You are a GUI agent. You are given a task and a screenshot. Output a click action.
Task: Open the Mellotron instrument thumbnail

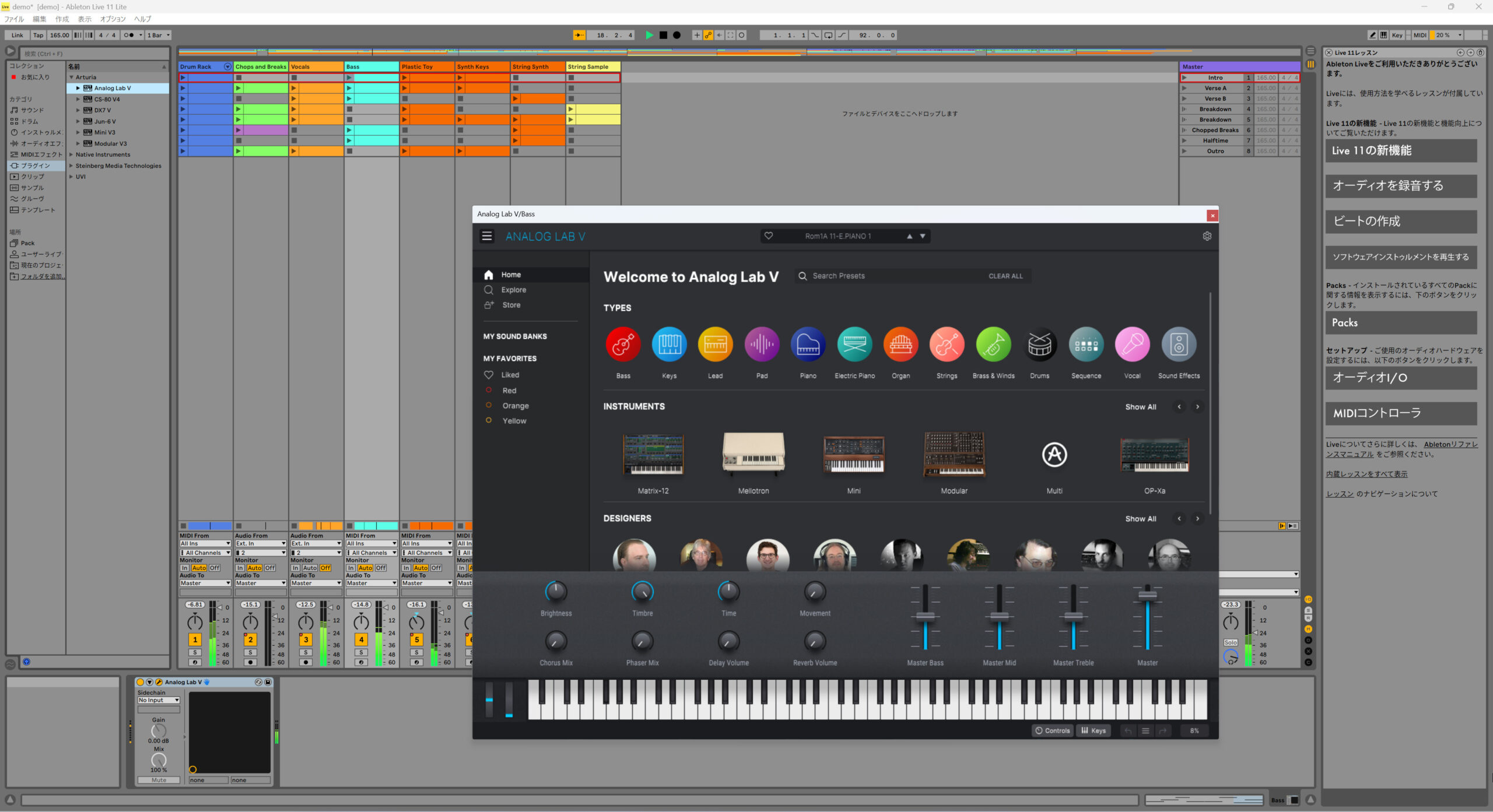tap(753, 455)
